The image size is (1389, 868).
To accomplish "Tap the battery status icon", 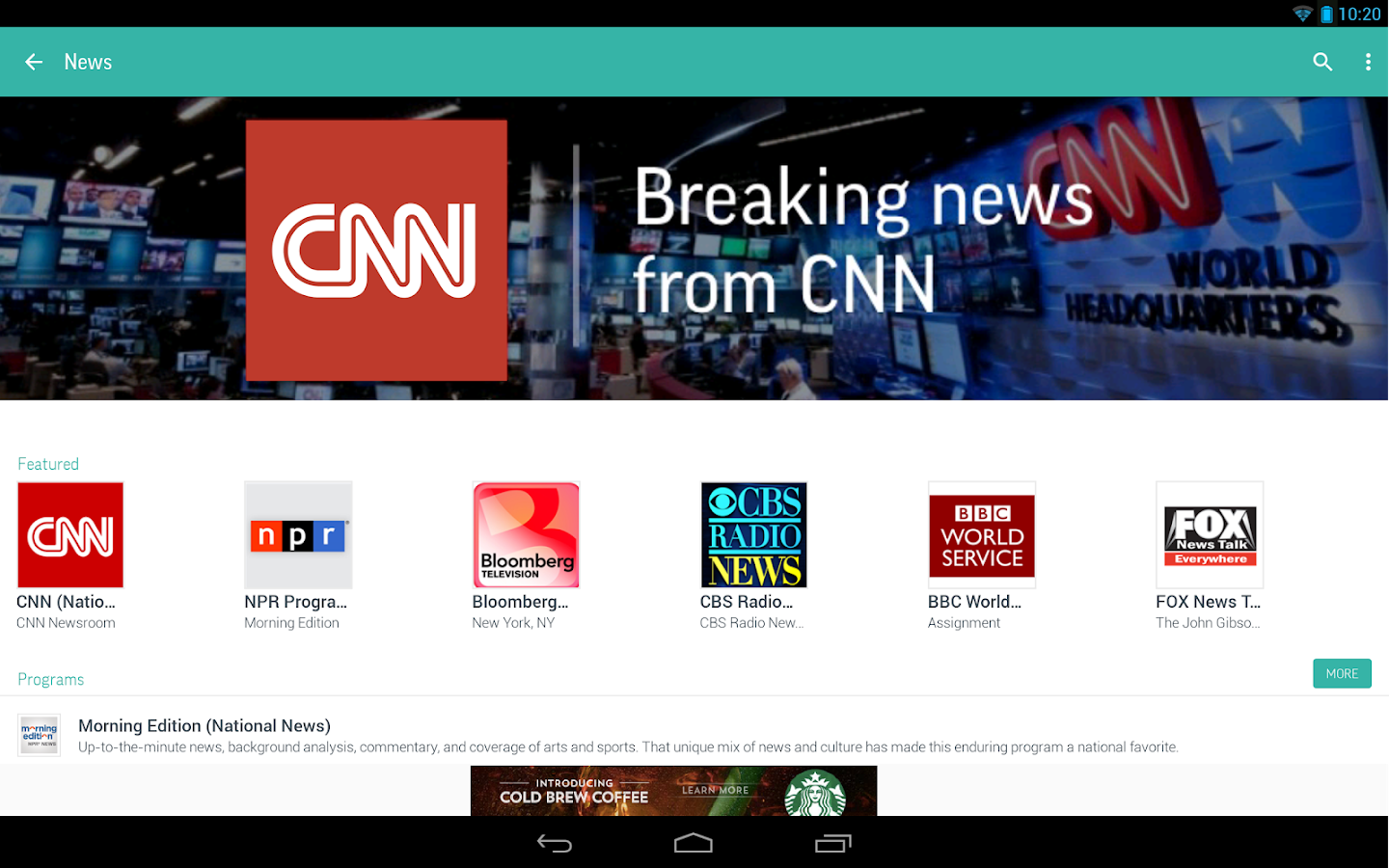I will [x=1326, y=14].
